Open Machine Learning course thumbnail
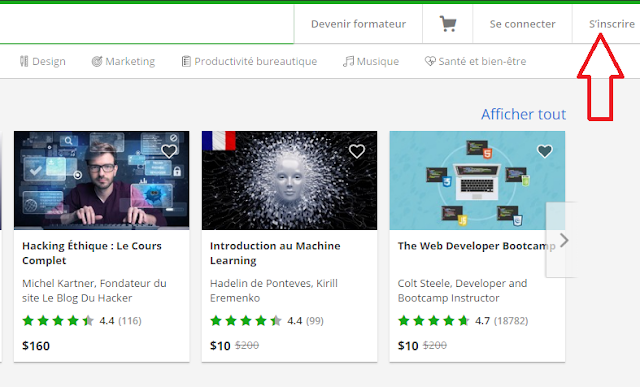 click(289, 180)
